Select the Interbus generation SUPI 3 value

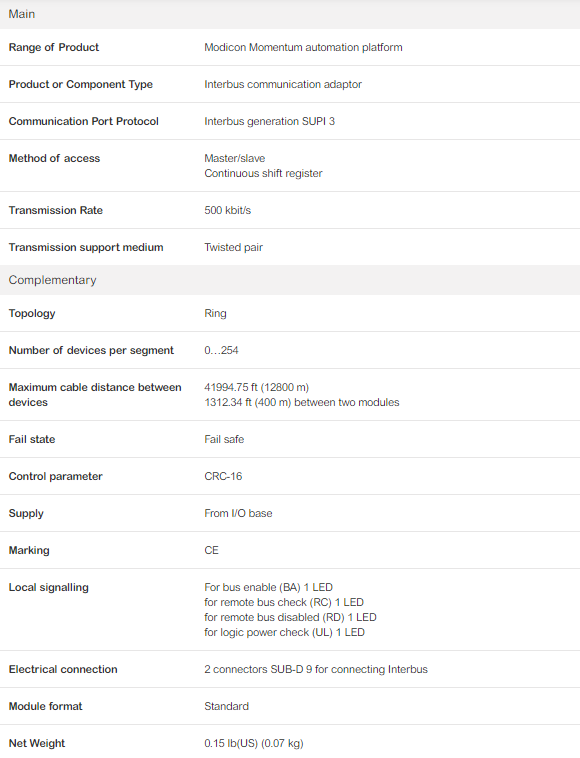coord(269,121)
